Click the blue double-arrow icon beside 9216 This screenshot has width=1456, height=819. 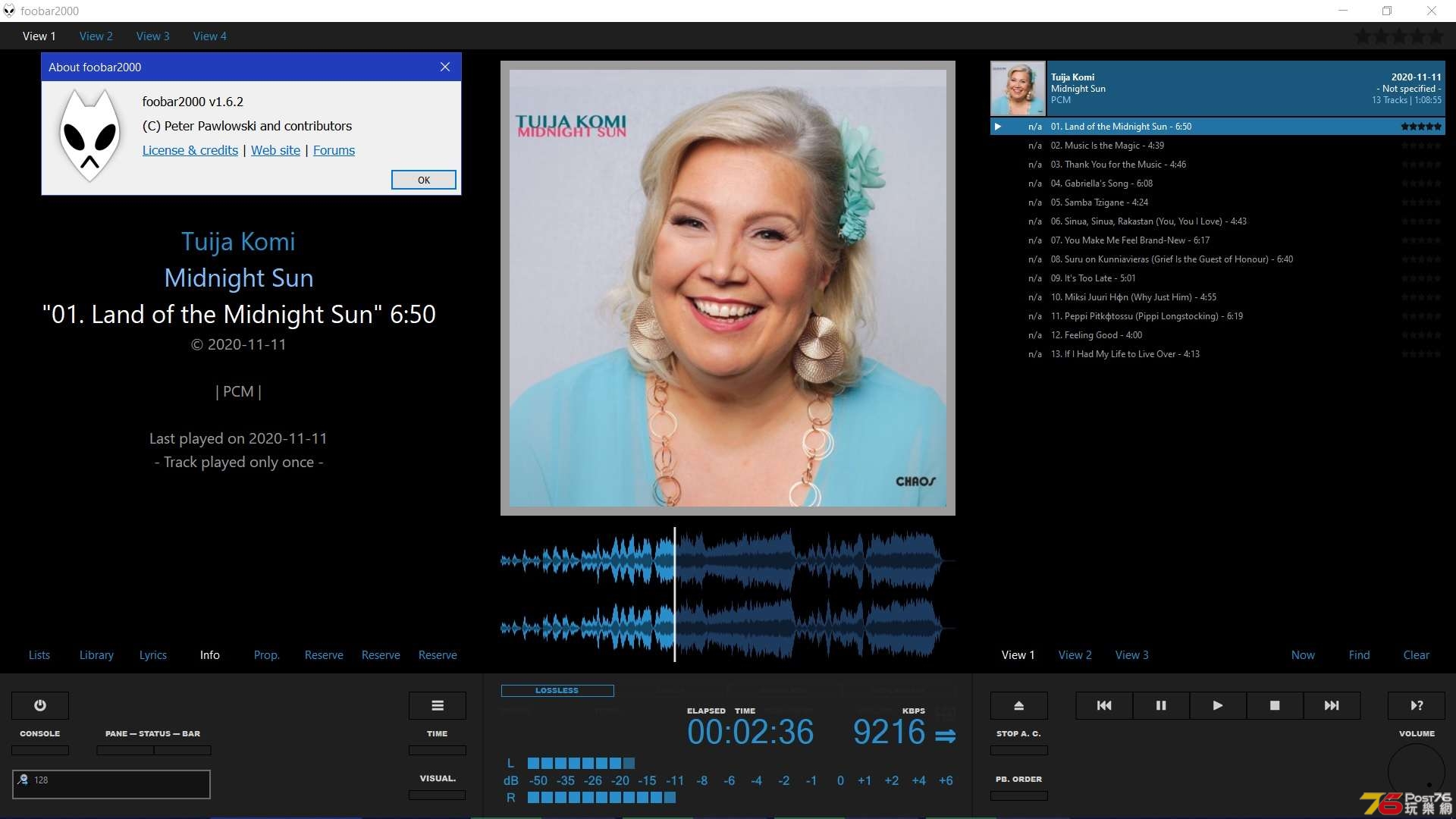945,736
